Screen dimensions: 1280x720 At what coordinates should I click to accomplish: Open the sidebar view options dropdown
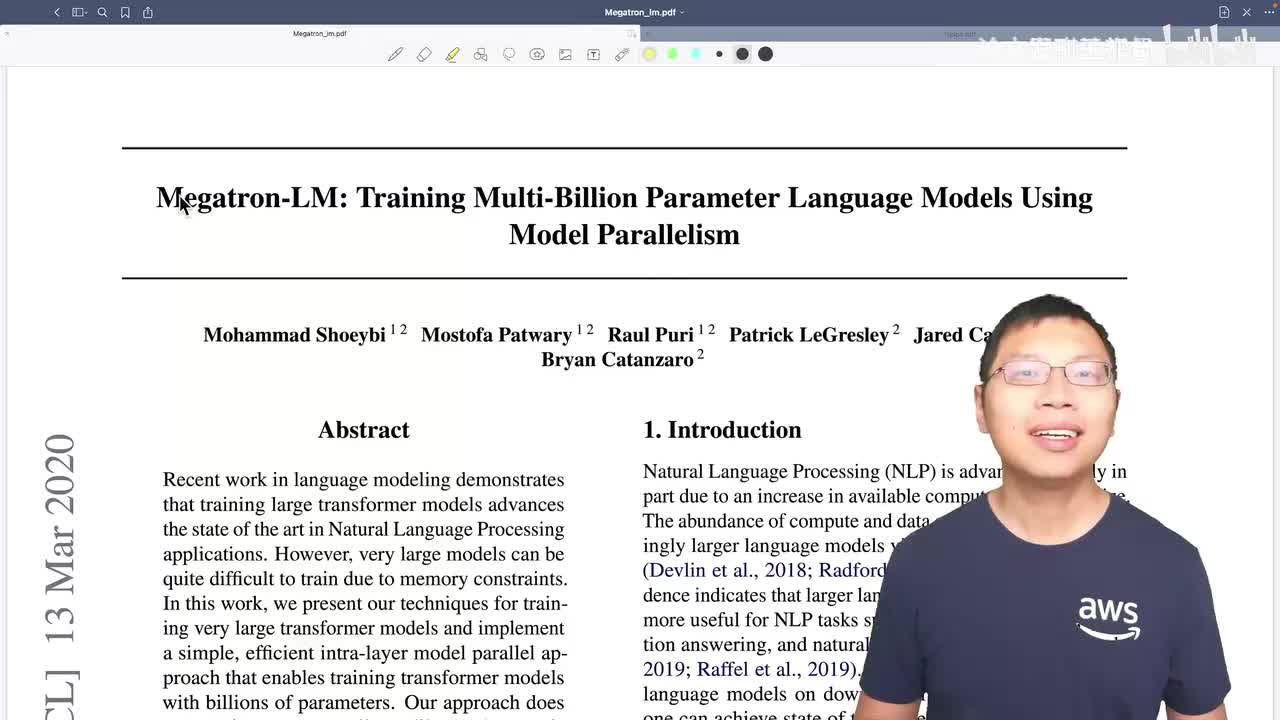pos(79,12)
